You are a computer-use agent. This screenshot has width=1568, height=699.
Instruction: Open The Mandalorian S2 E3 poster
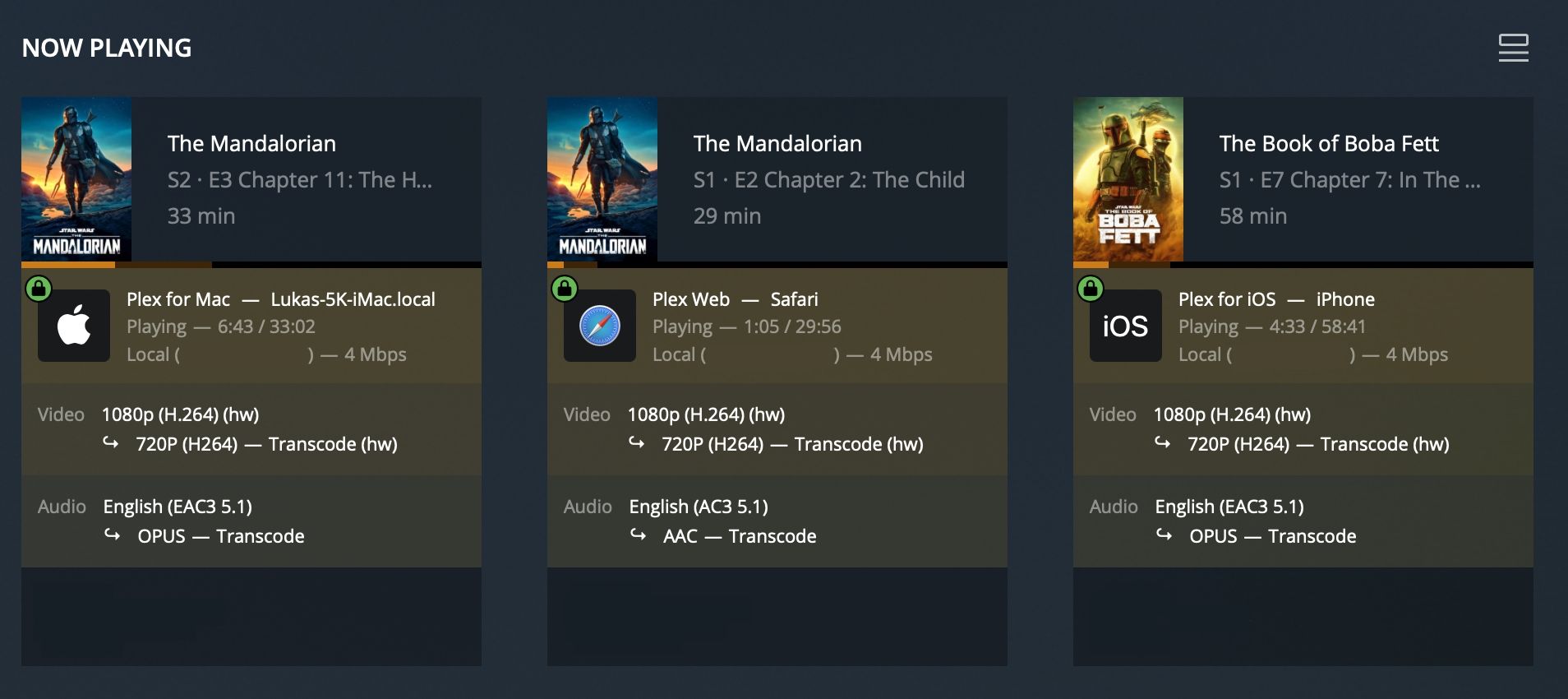click(x=76, y=179)
